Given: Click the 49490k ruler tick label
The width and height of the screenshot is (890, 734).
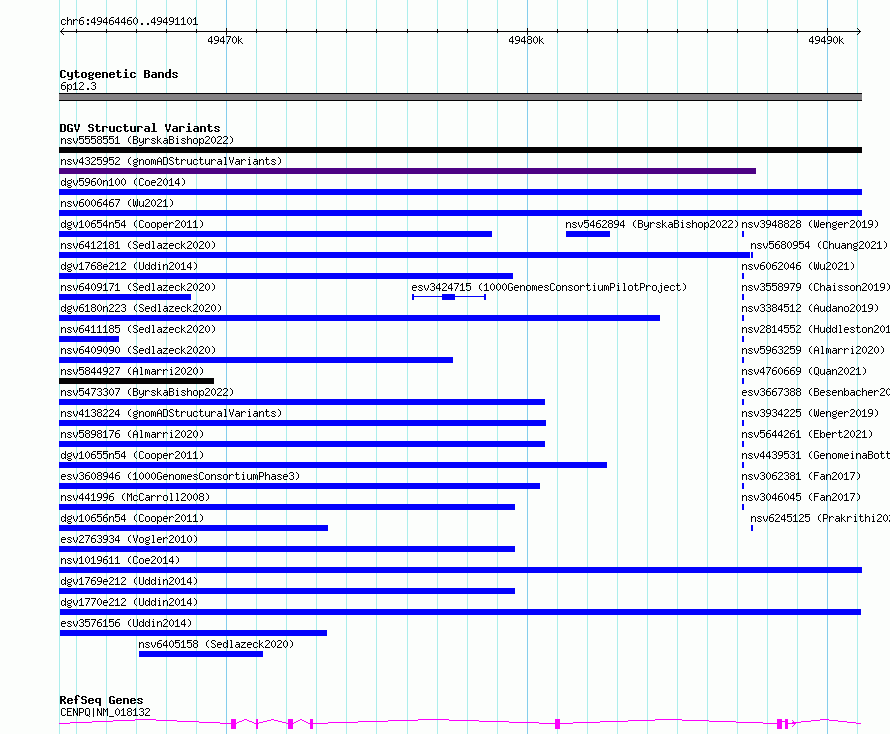Looking at the screenshot, I should [x=826, y=40].
